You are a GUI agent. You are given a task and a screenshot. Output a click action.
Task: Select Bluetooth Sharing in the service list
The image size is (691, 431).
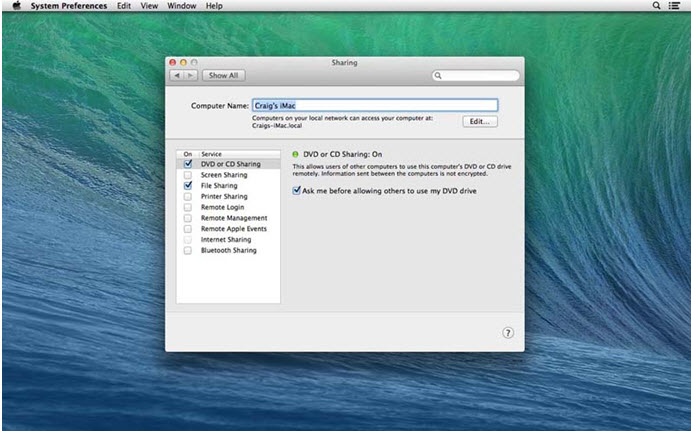[x=228, y=250]
